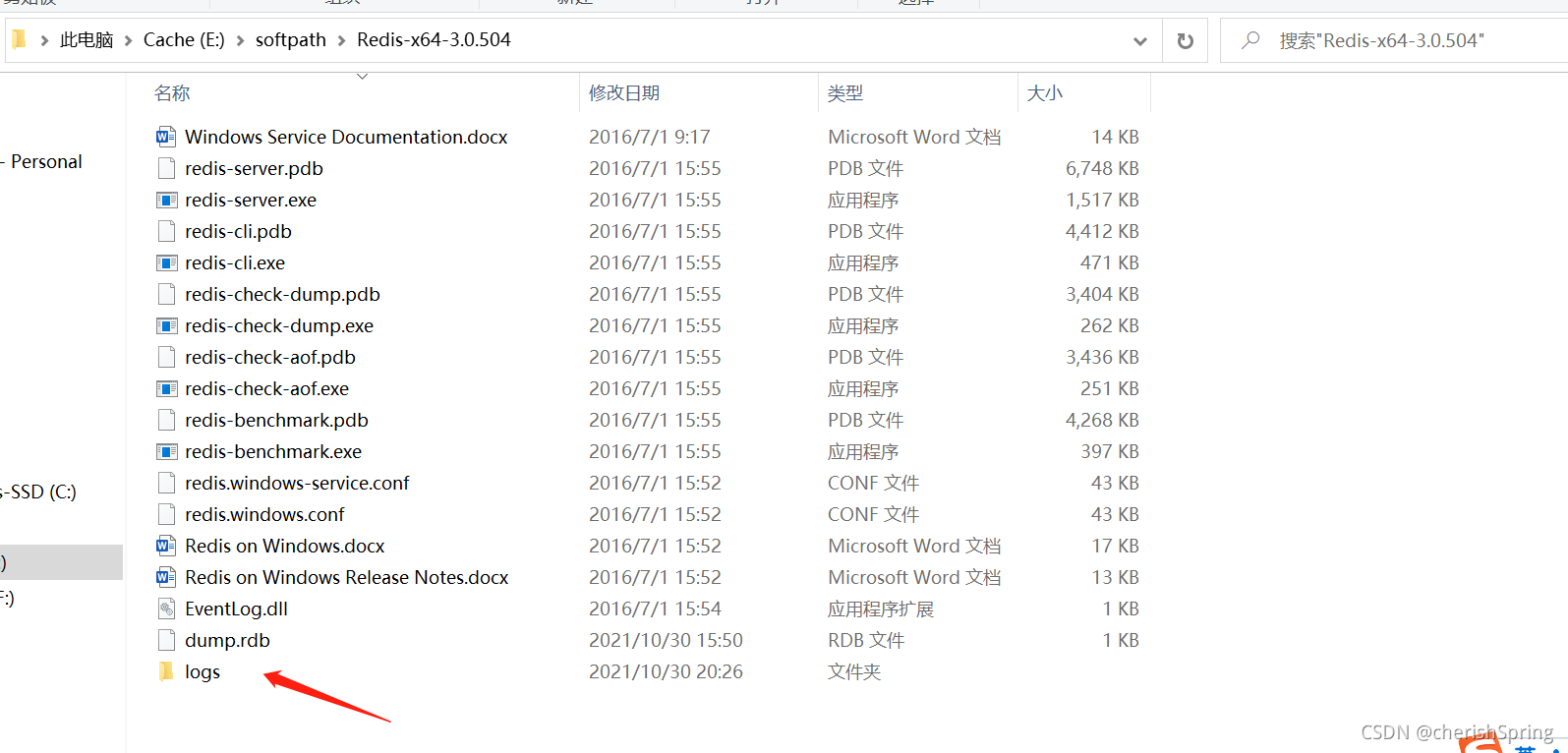1568x753 pixels.
Task: Click the redis-cli.pdb file icon
Action: (x=167, y=231)
